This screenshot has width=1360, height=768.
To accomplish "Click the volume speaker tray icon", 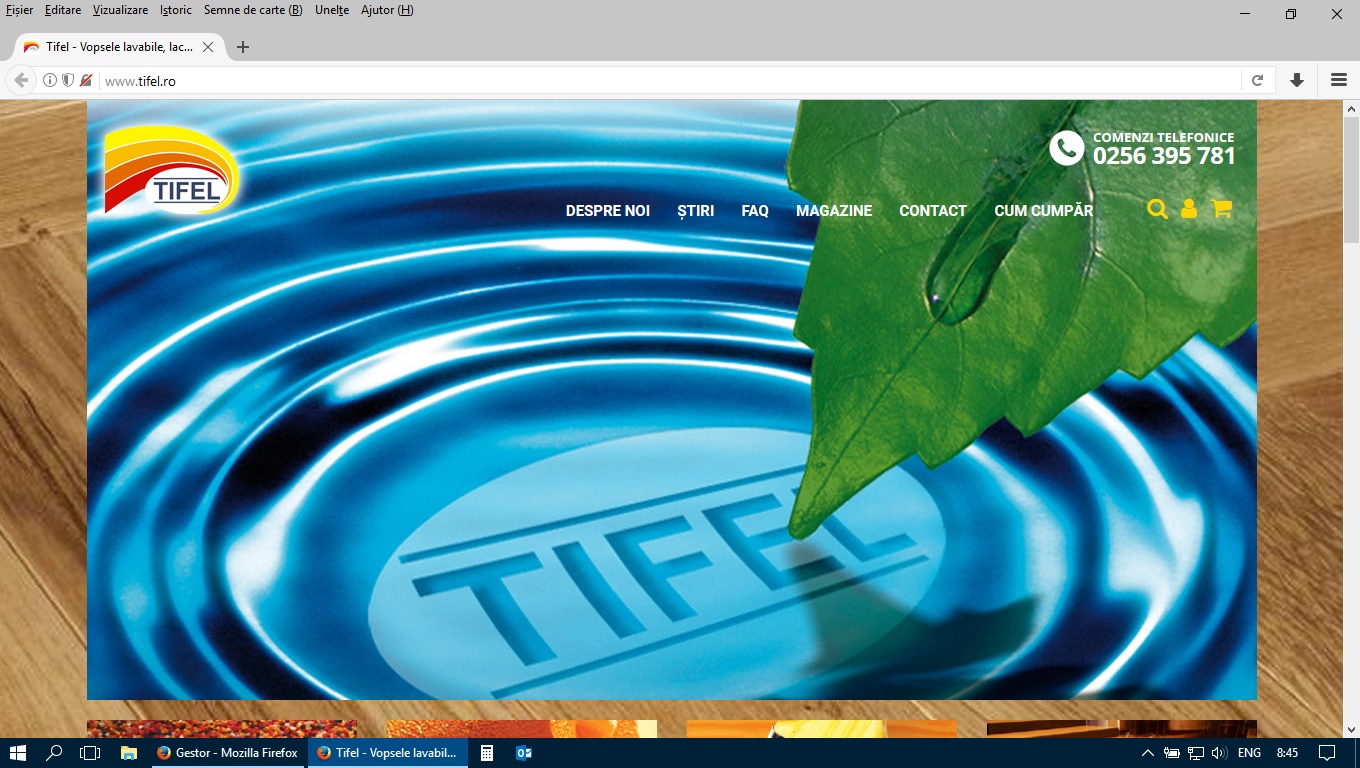I will coord(1219,753).
